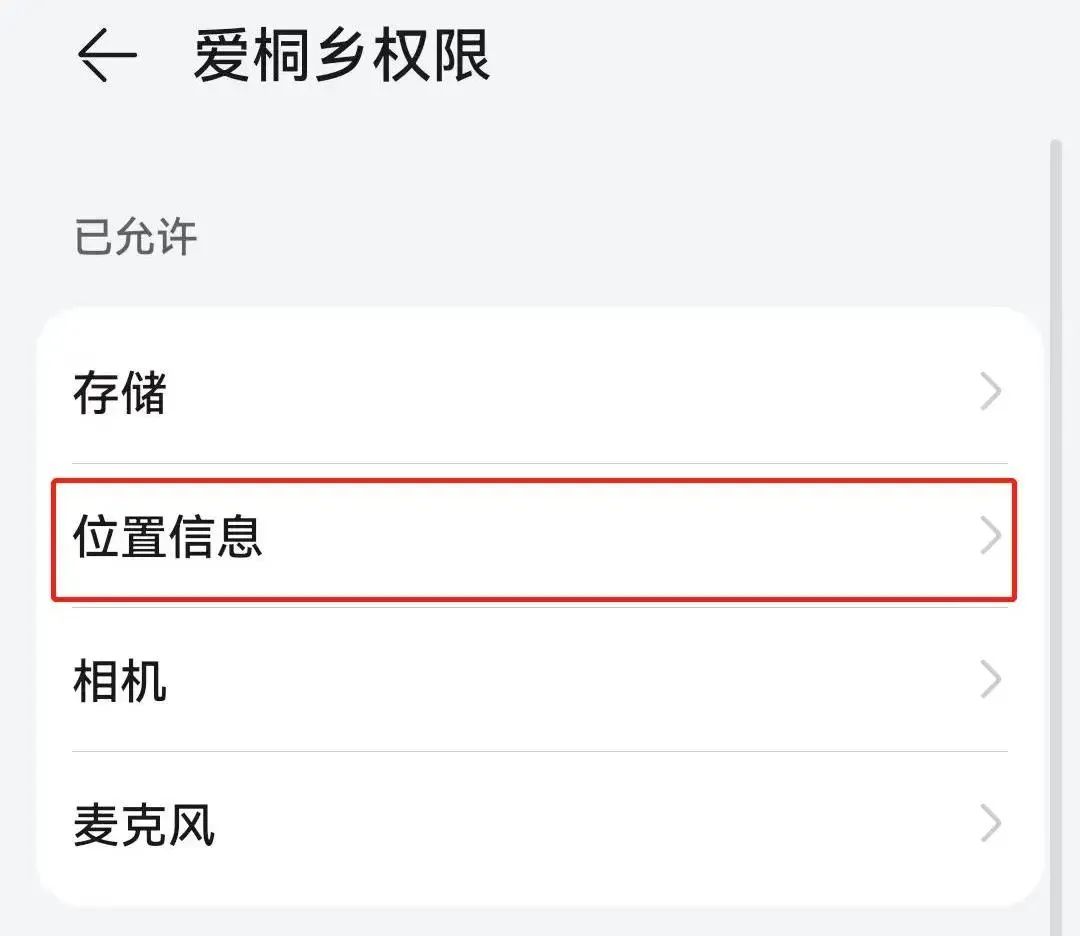
Task: Click the divider line between 存储 and 位置信息
Action: 540,464
